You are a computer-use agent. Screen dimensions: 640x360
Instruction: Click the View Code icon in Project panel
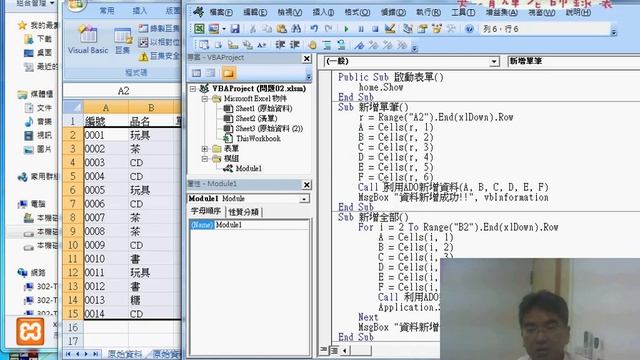pos(196,73)
